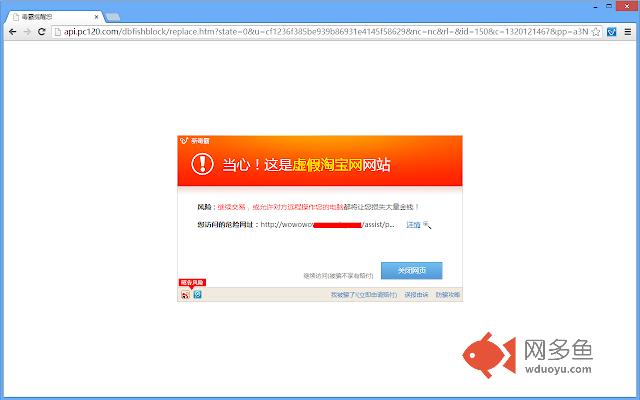
Task: Maximize the browser window
Action: click(609, 6)
